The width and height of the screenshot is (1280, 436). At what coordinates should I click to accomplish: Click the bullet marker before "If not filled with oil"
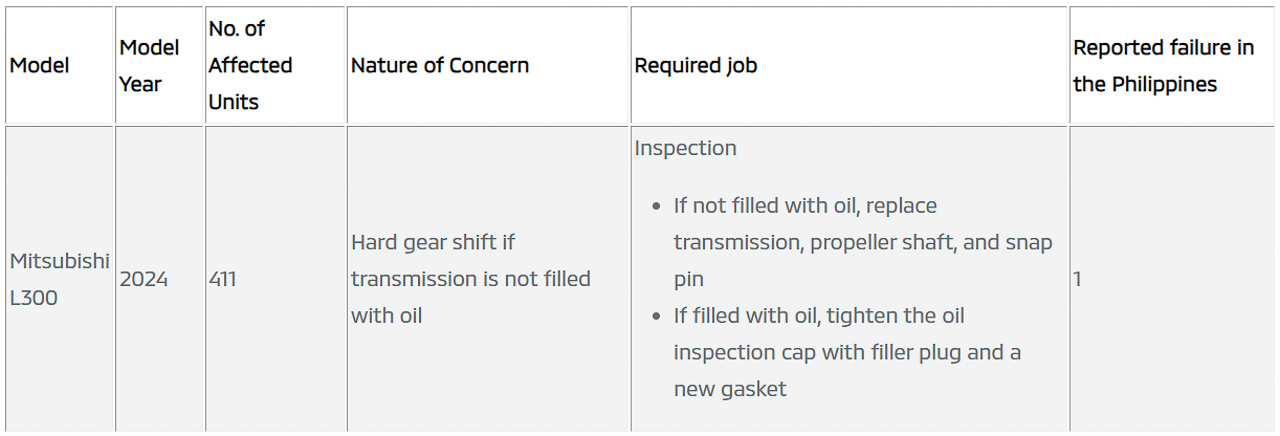tap(656, 207)
